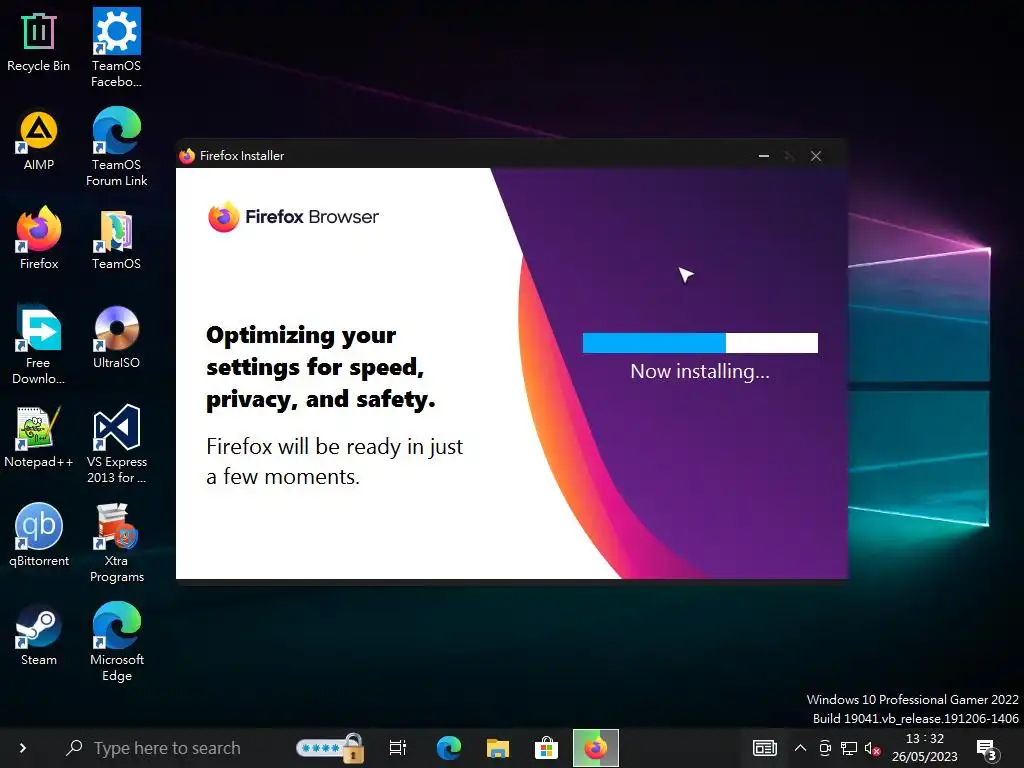
Task: Select the qBittorrent desktop shortcut
Action: point(39,536)
